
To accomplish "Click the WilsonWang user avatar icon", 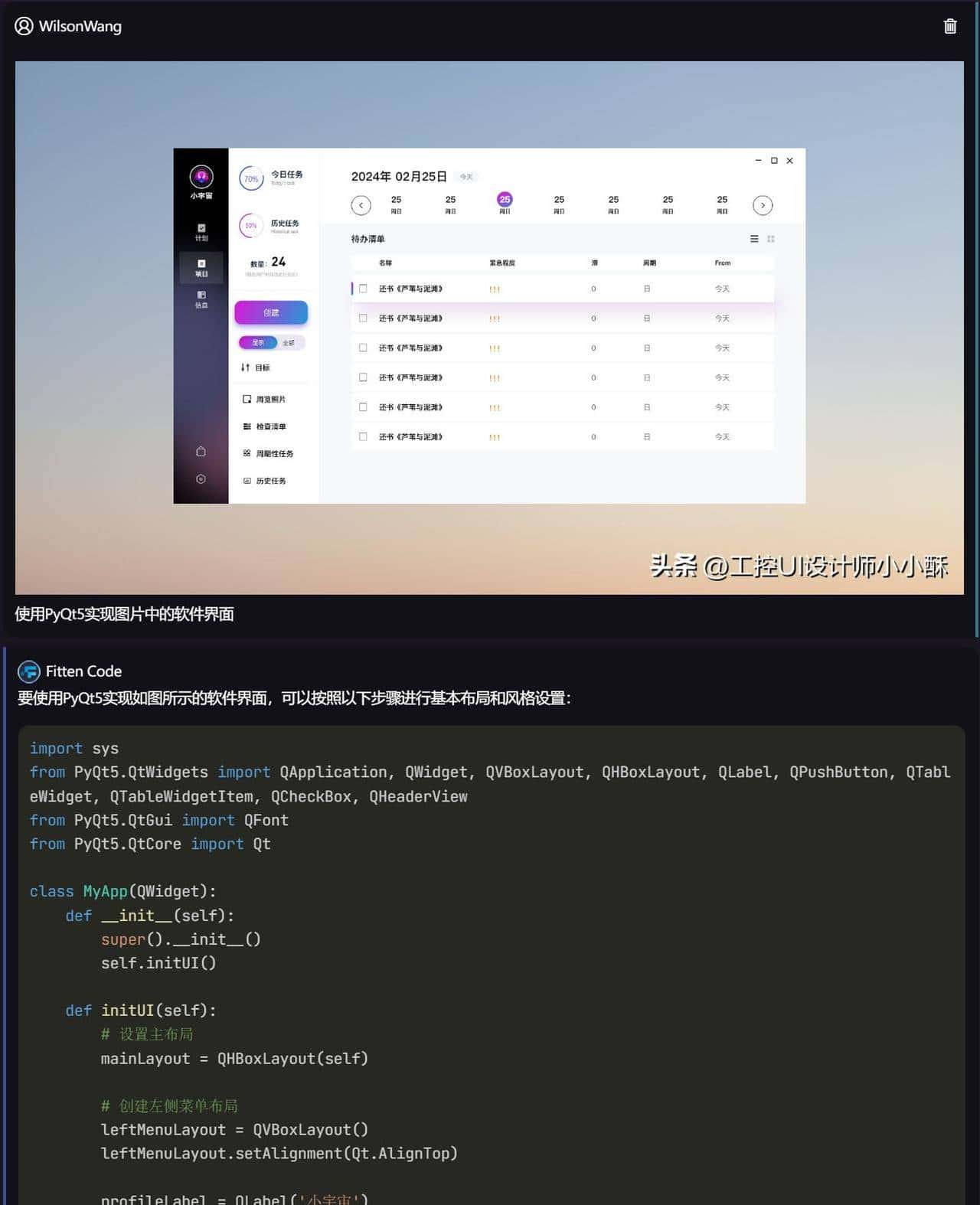I will (x=24, y=26).
